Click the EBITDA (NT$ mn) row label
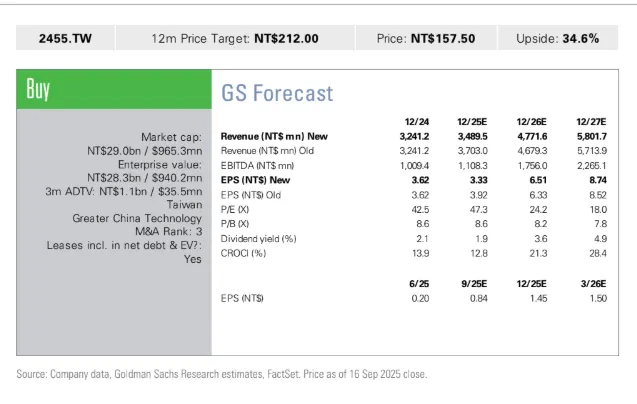 (x=257, y=166)
